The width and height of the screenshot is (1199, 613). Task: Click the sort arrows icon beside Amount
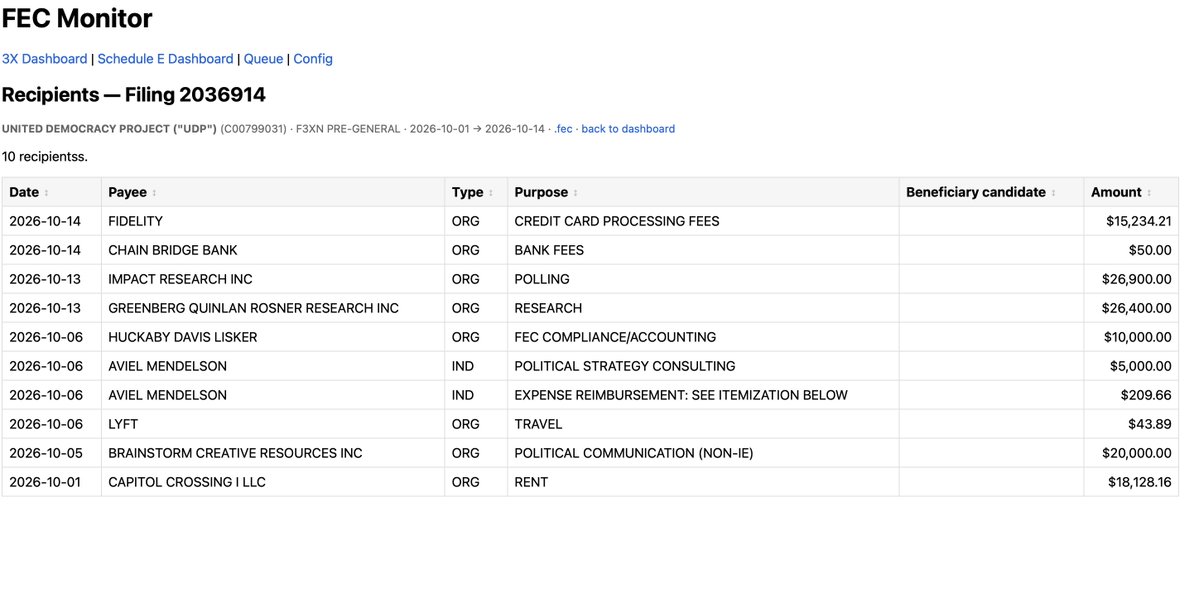(1149, 193)
